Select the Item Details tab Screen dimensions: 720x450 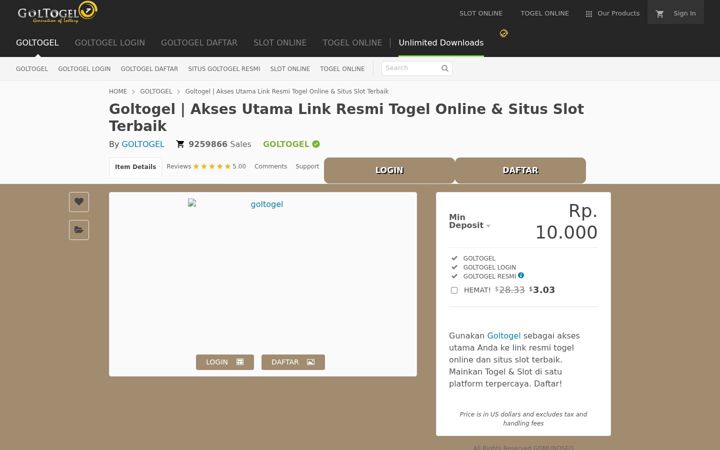135,167
